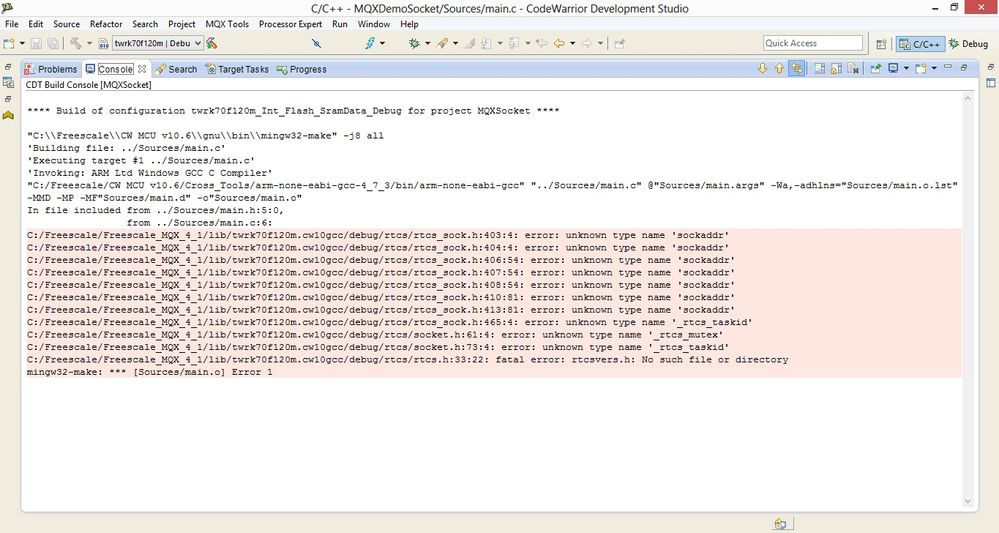Click the left trim yellow folder icon
The width and height of the screenshot is (999, 533).
8,115
